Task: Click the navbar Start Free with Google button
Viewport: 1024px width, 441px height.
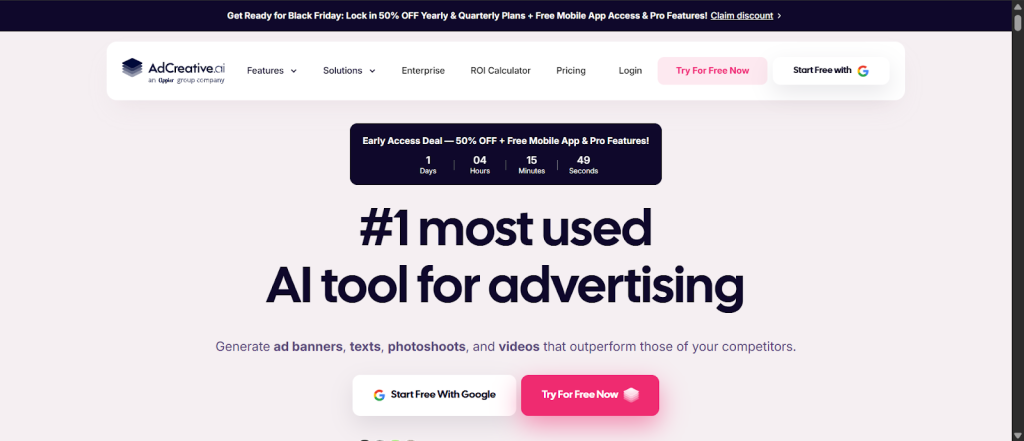Action: pyautogui.click(x=830, y=71)
